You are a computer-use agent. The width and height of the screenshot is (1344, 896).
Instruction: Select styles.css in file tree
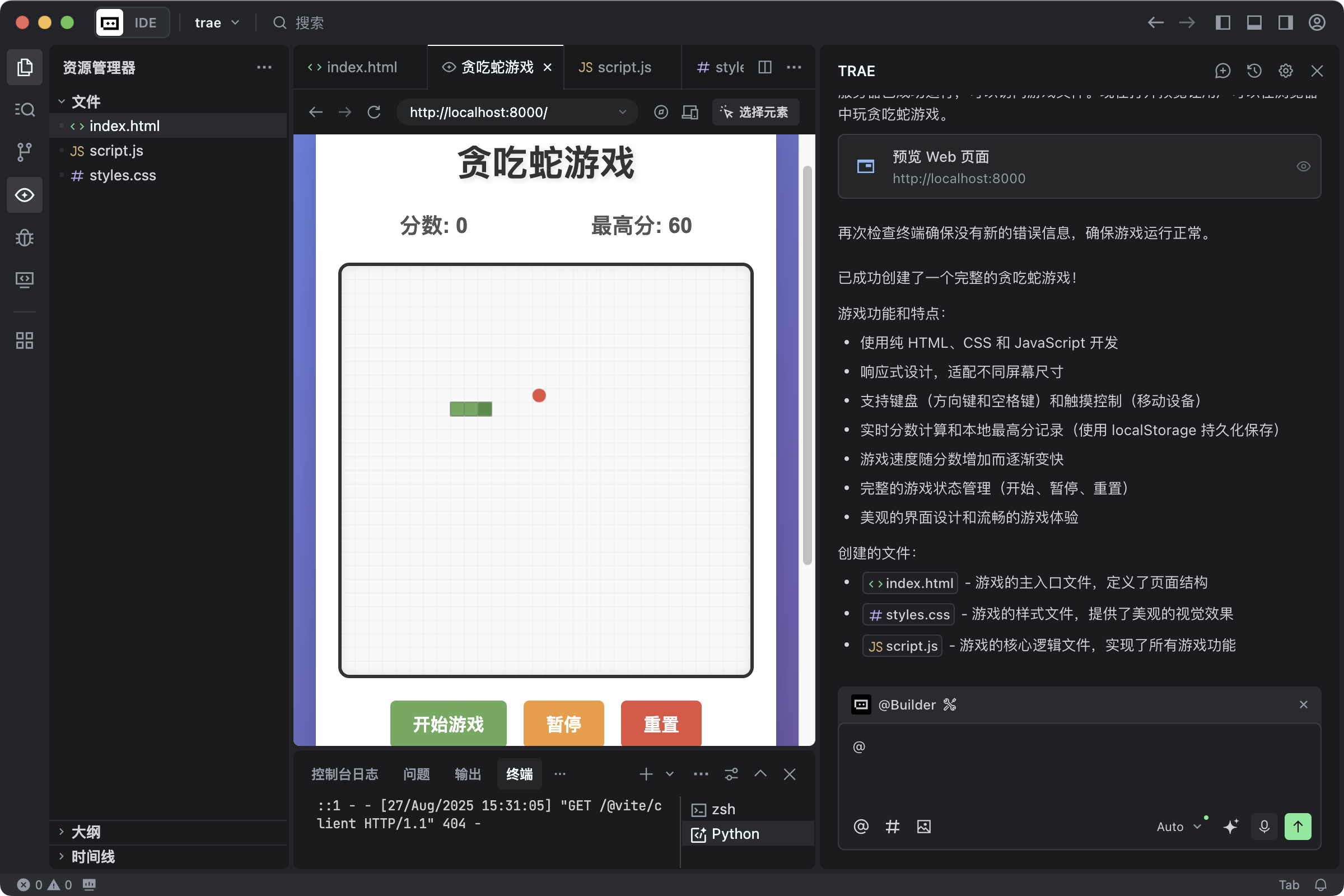coord(168,175)
